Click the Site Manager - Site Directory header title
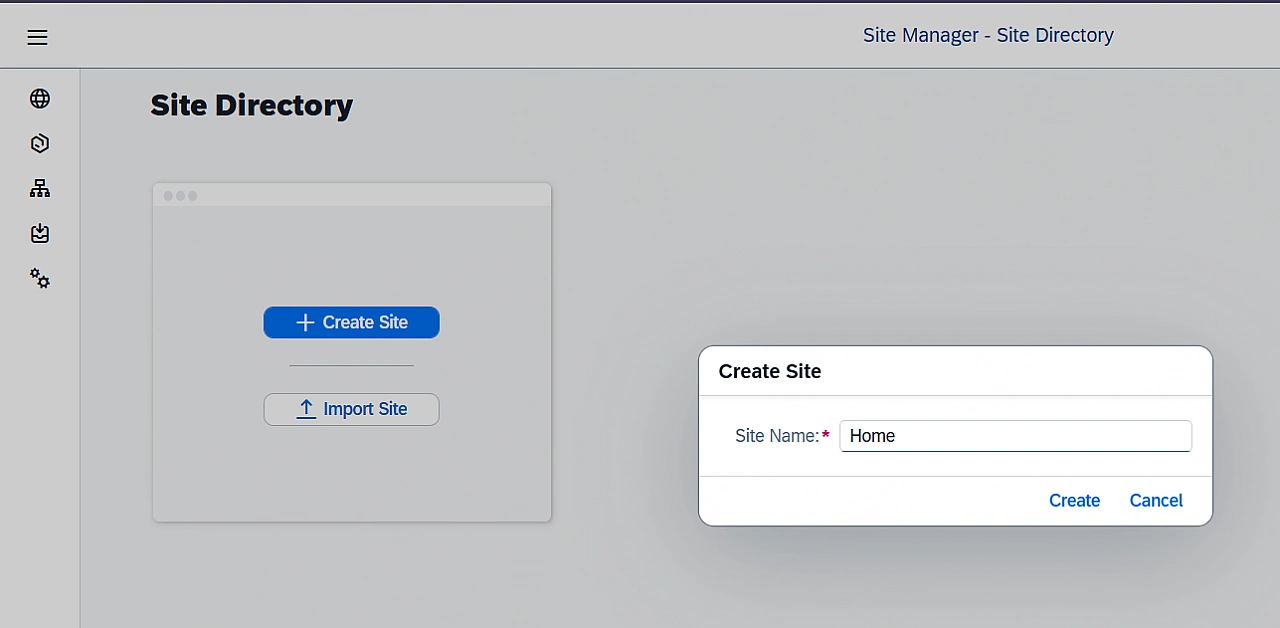This screenshot has width=1280, height=628. [x=987, y=35]
